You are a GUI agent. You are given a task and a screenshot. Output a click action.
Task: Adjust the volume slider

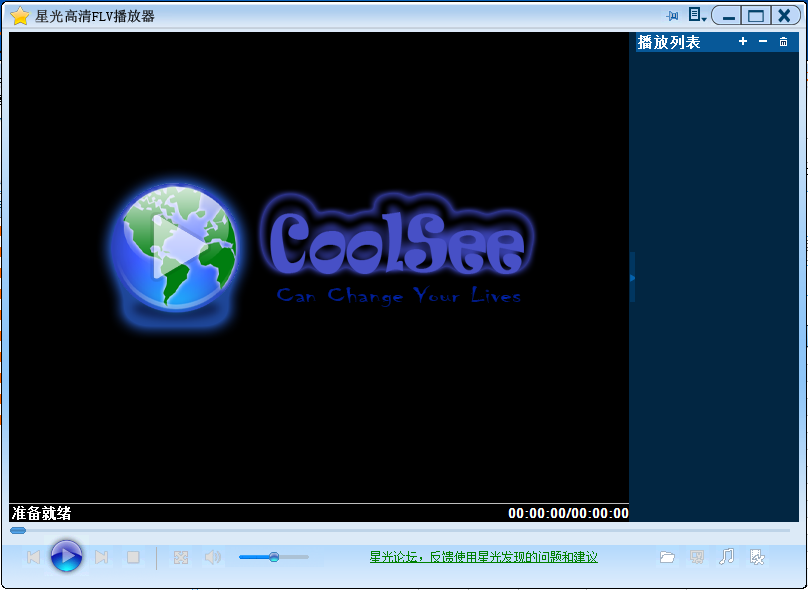pyautogui.click(x=274, y=557)
